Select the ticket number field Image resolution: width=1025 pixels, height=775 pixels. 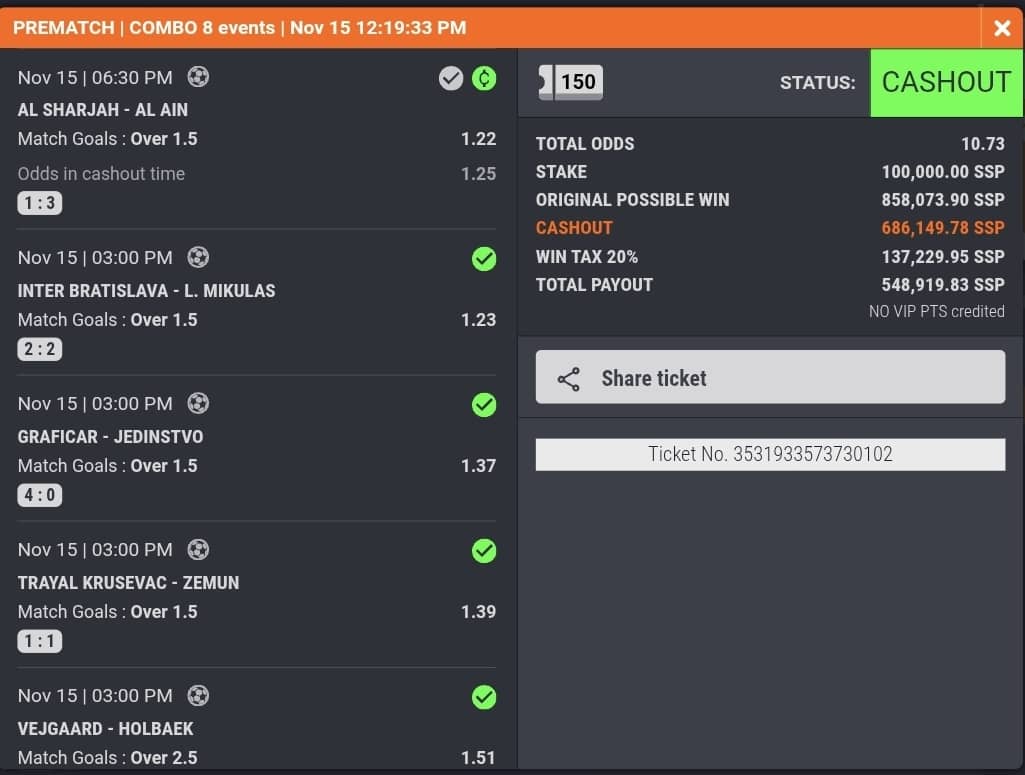tap(770, 455)
